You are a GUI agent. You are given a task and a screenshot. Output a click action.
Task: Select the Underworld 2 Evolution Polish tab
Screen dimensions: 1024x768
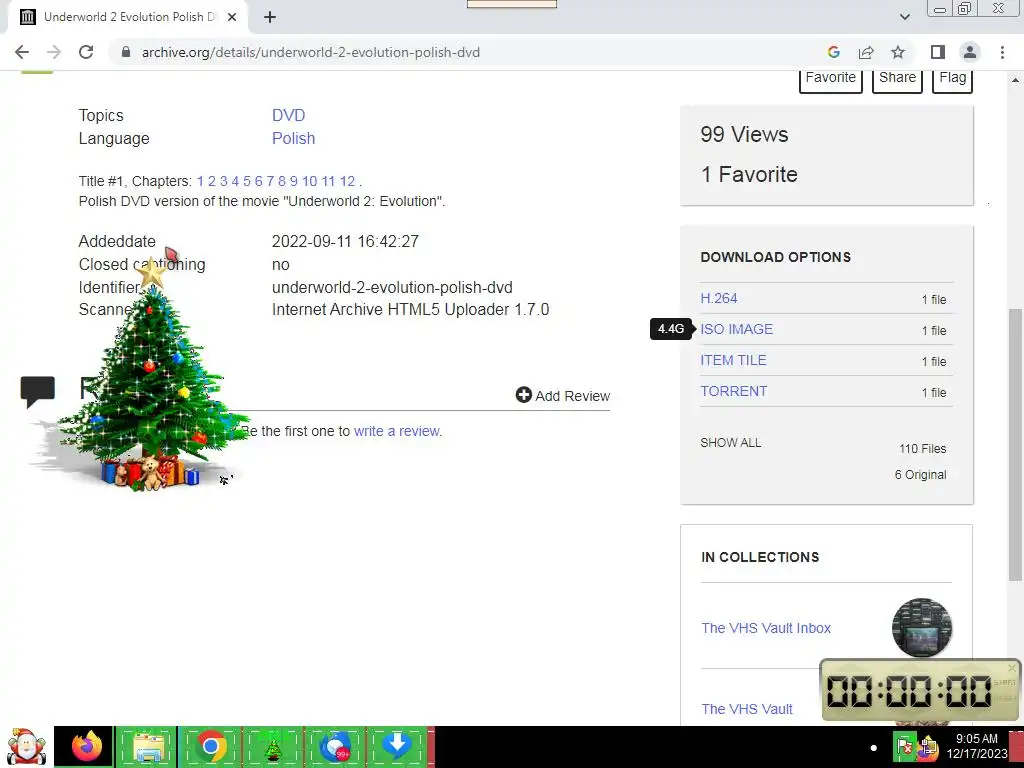point(127,17)
